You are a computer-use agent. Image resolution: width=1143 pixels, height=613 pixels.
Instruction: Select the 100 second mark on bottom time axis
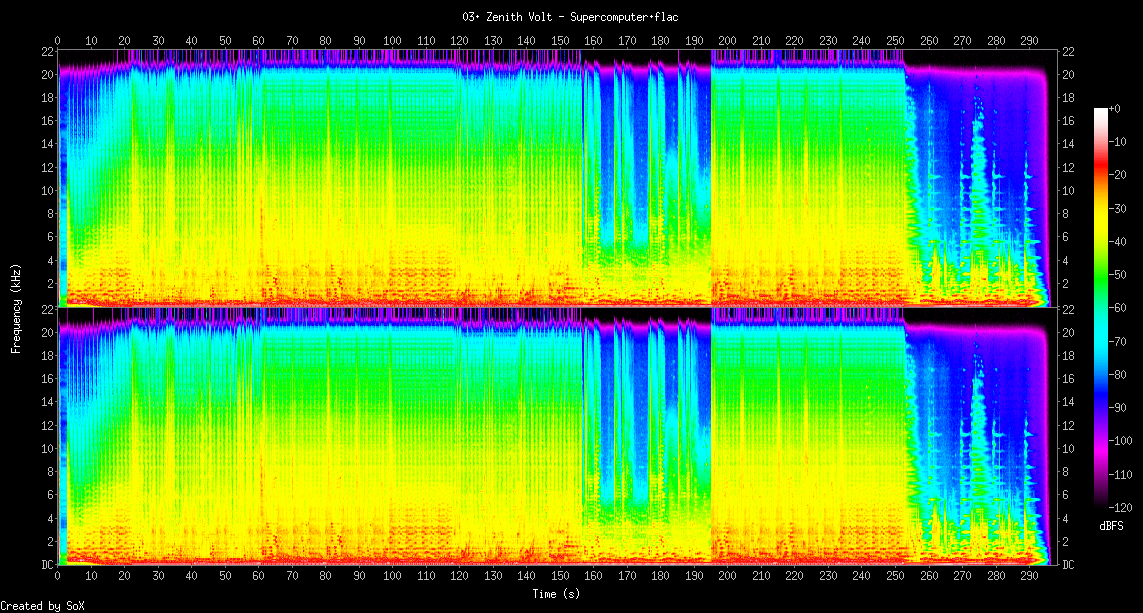click(393, 577)
